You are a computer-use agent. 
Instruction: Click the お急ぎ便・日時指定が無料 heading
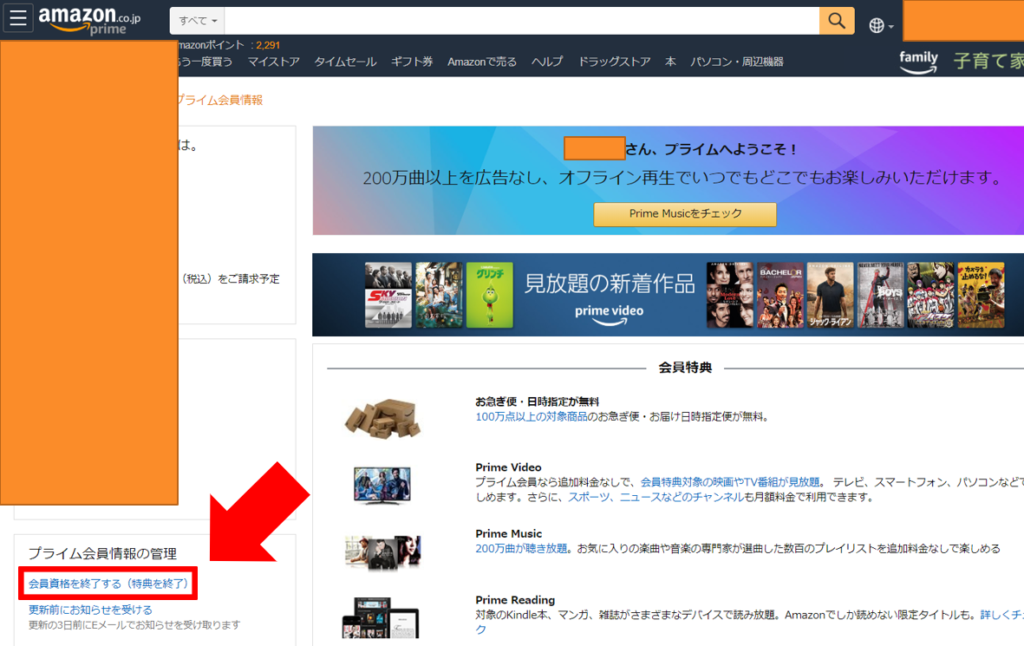point(537,402)
